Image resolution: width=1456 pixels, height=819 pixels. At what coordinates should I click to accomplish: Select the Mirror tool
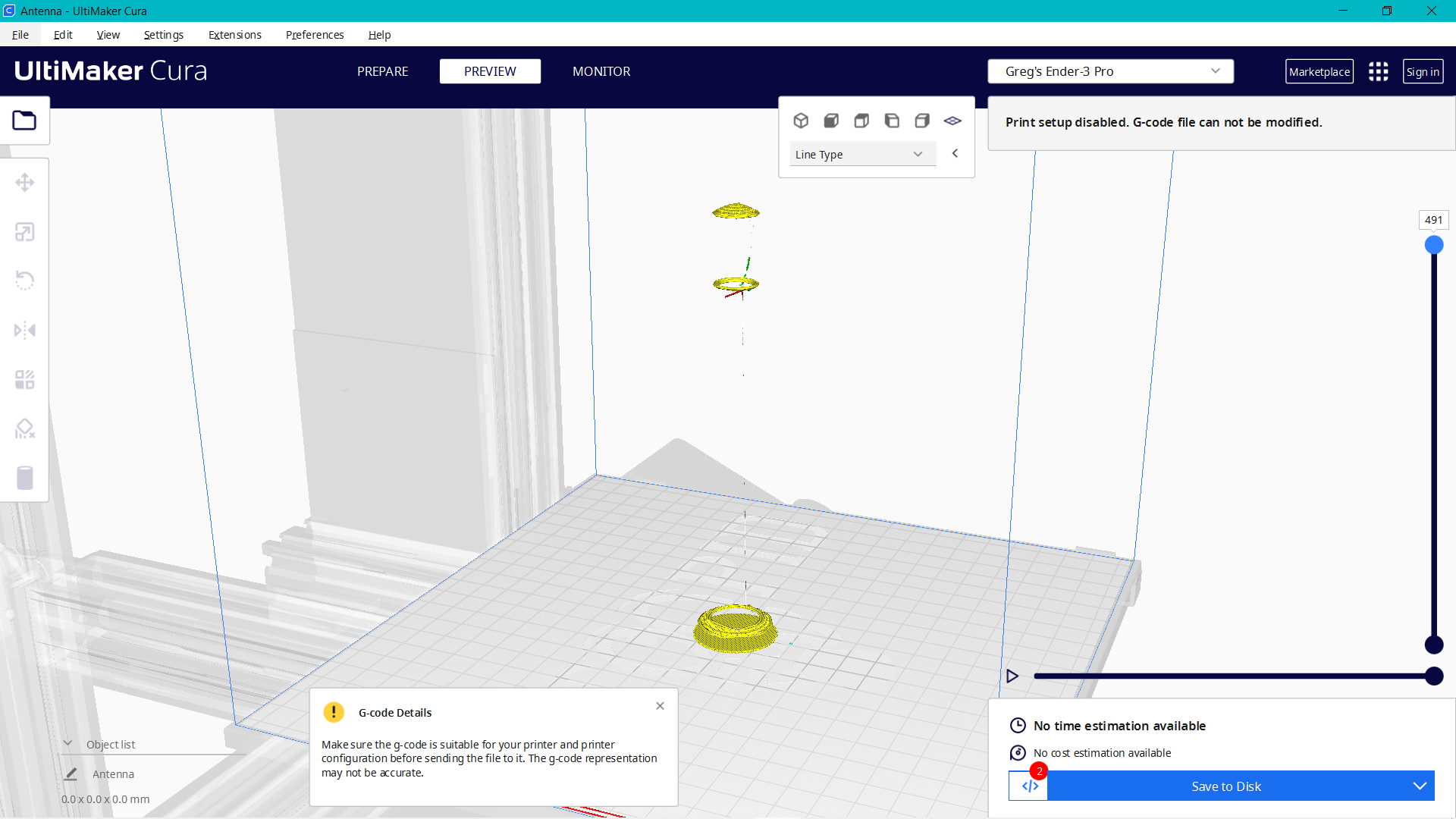click(x=25, y=330)
